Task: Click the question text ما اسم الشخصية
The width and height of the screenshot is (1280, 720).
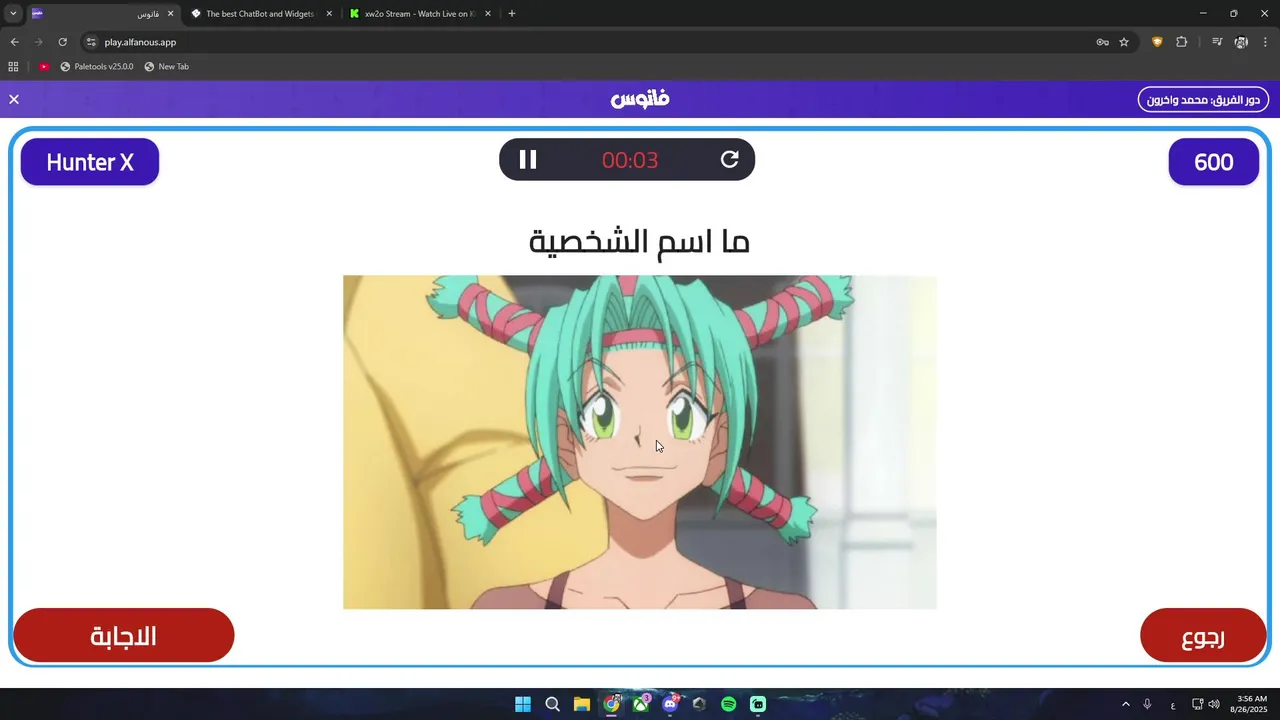Action: pos(639,241)
